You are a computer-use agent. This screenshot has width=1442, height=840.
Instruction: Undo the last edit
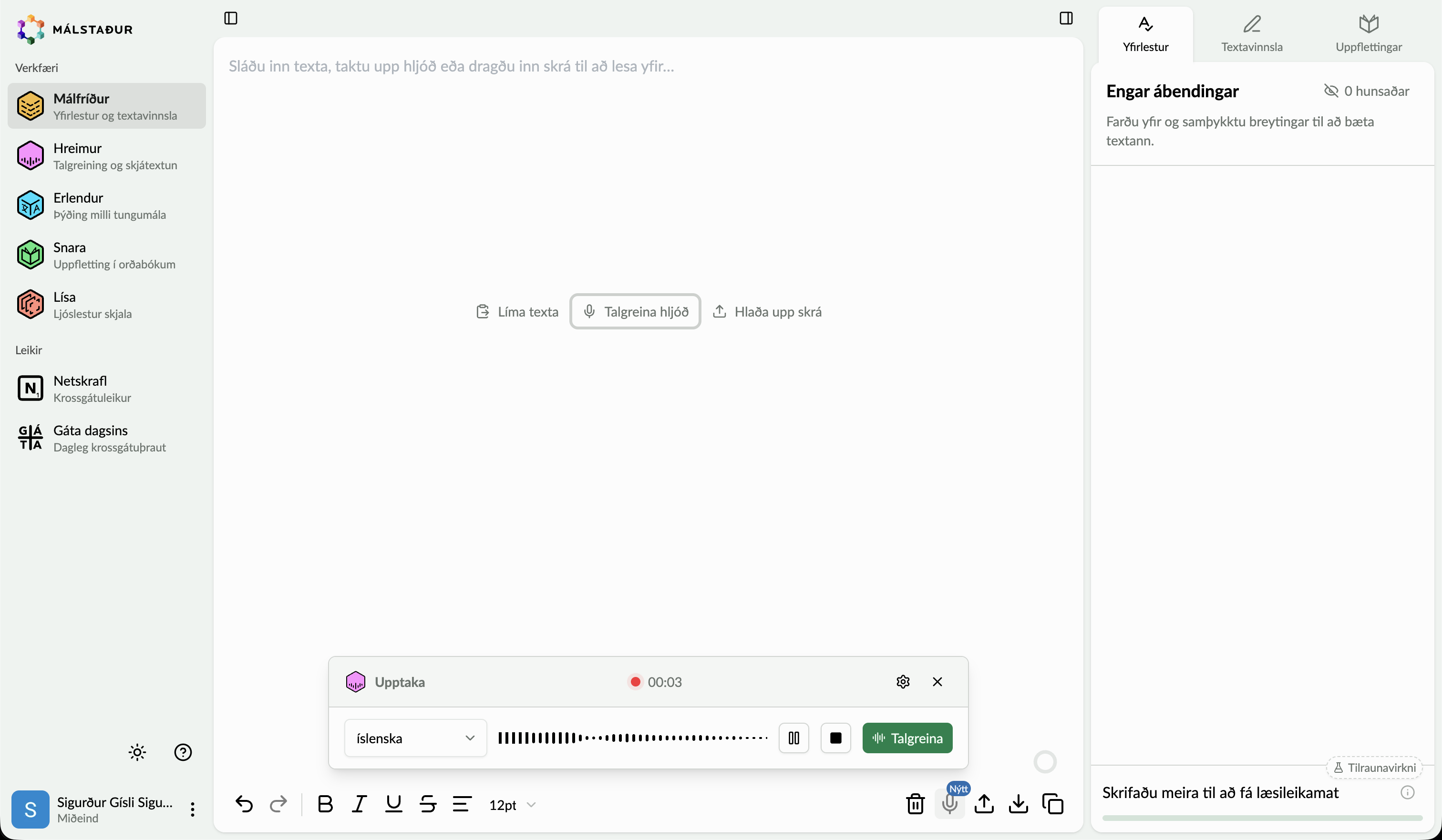pyautogui.click(x=244, y=804)
